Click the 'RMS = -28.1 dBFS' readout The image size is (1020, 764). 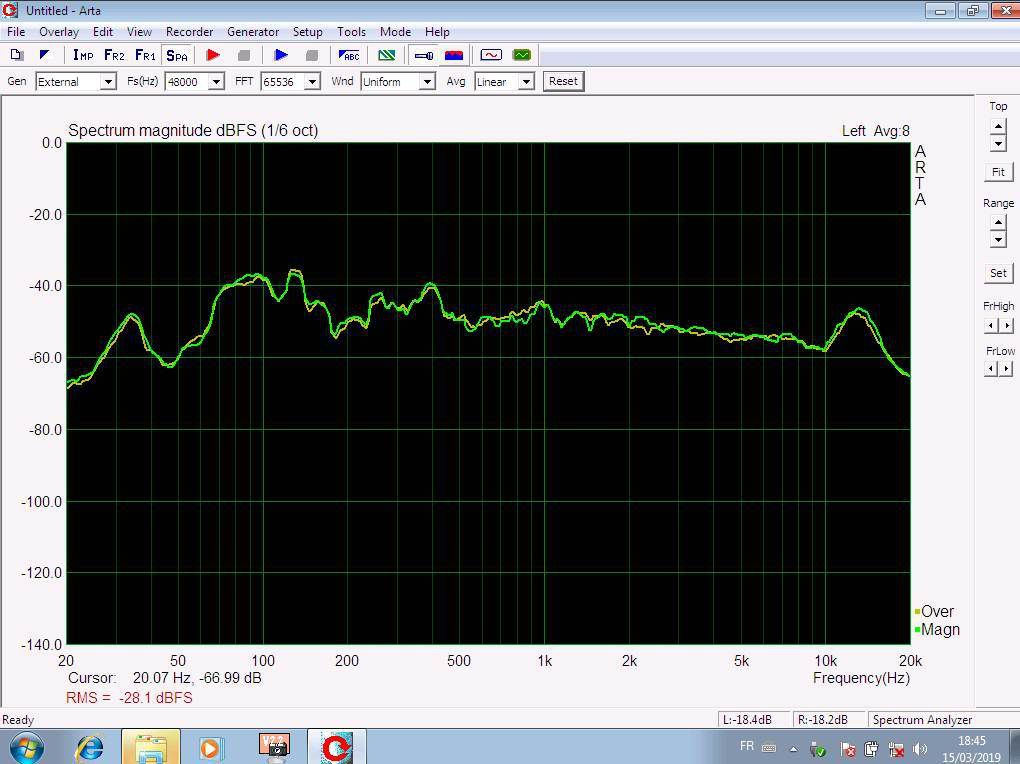(x=129, y=698)
